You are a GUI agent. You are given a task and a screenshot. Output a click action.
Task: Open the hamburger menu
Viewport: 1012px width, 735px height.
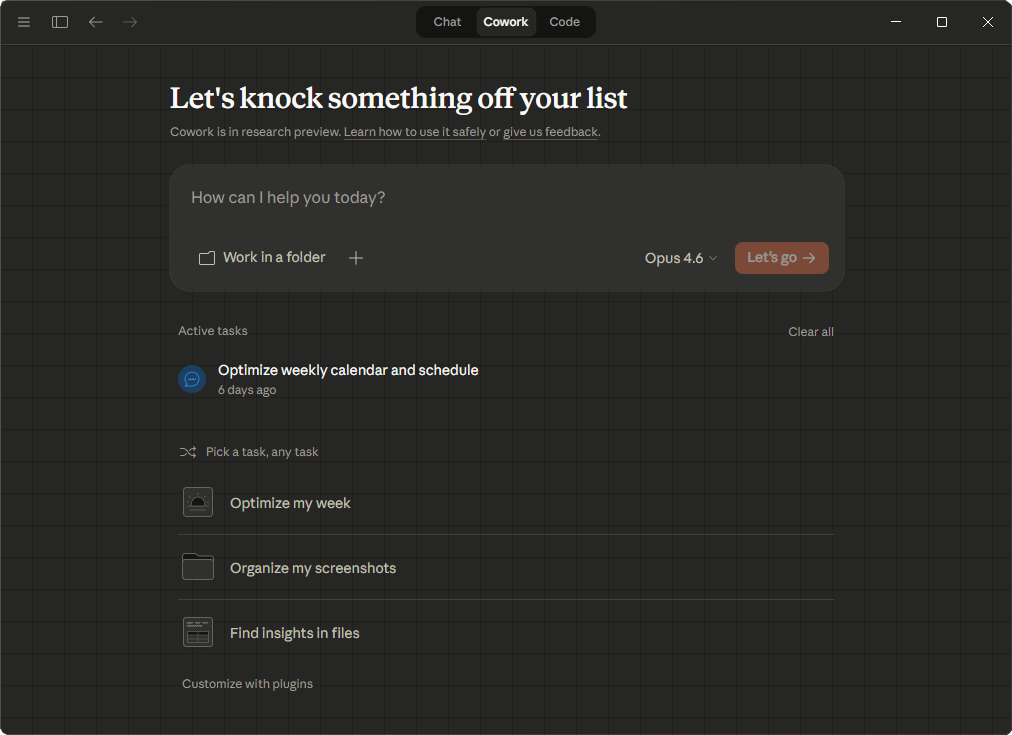pos(23,21)
